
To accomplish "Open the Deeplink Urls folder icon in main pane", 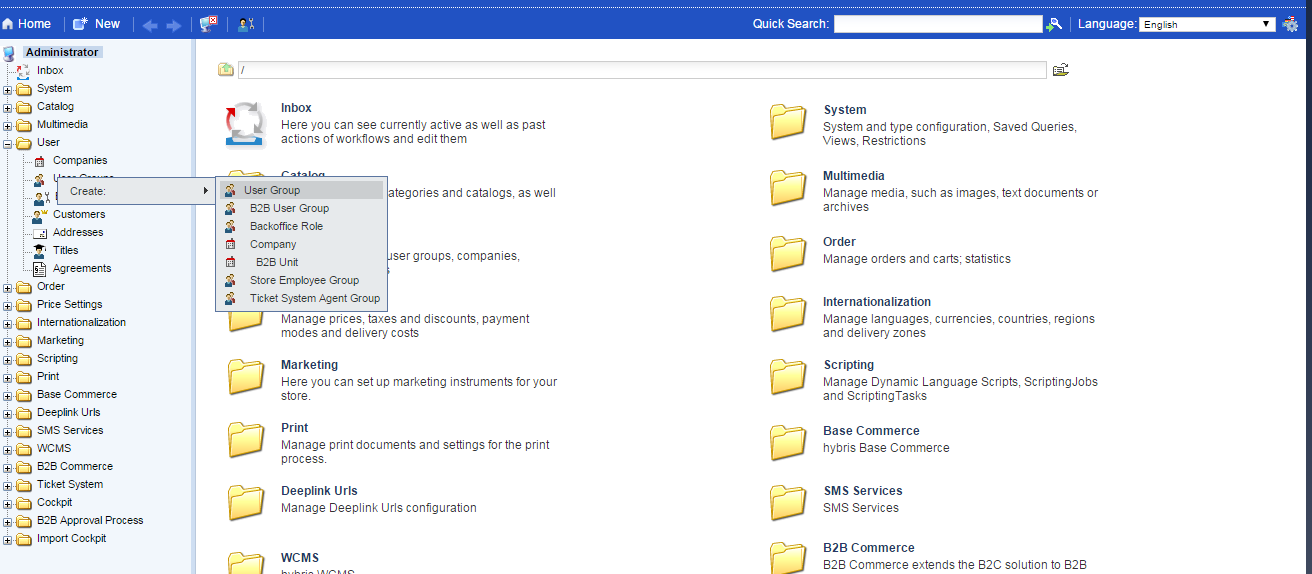I will [246, 503].
